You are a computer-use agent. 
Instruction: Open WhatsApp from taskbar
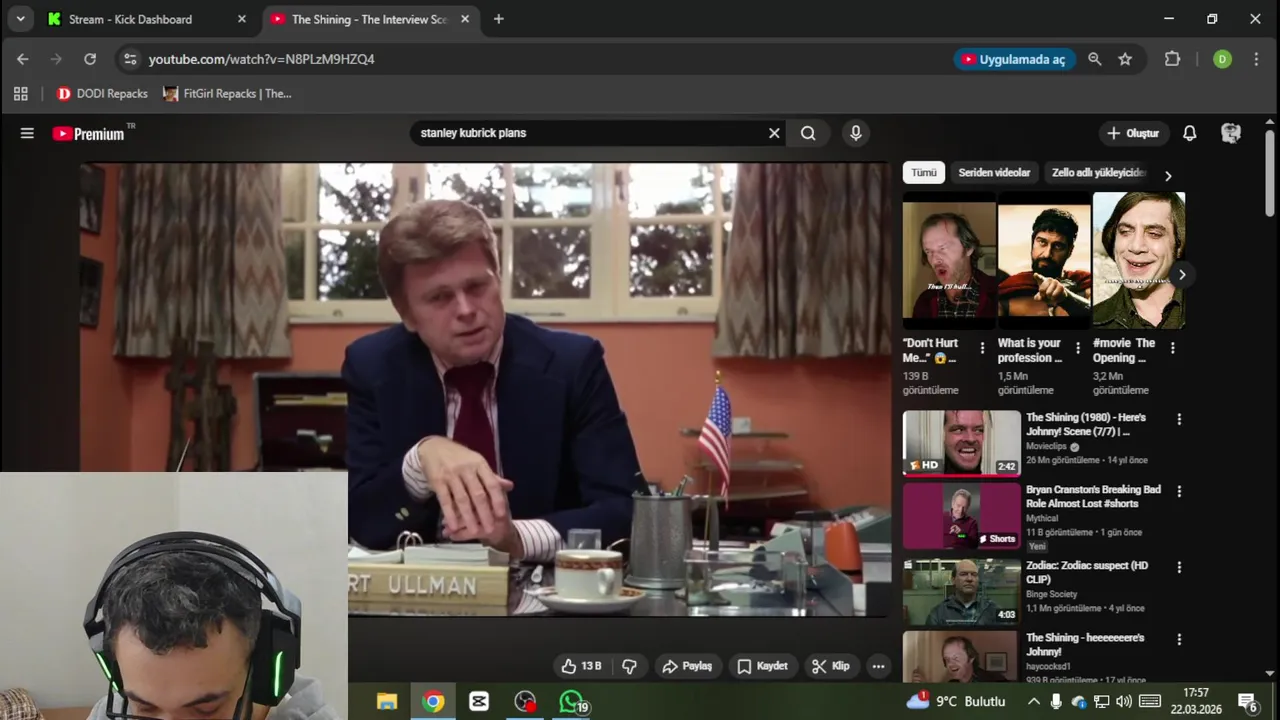[x=573, y=702]
